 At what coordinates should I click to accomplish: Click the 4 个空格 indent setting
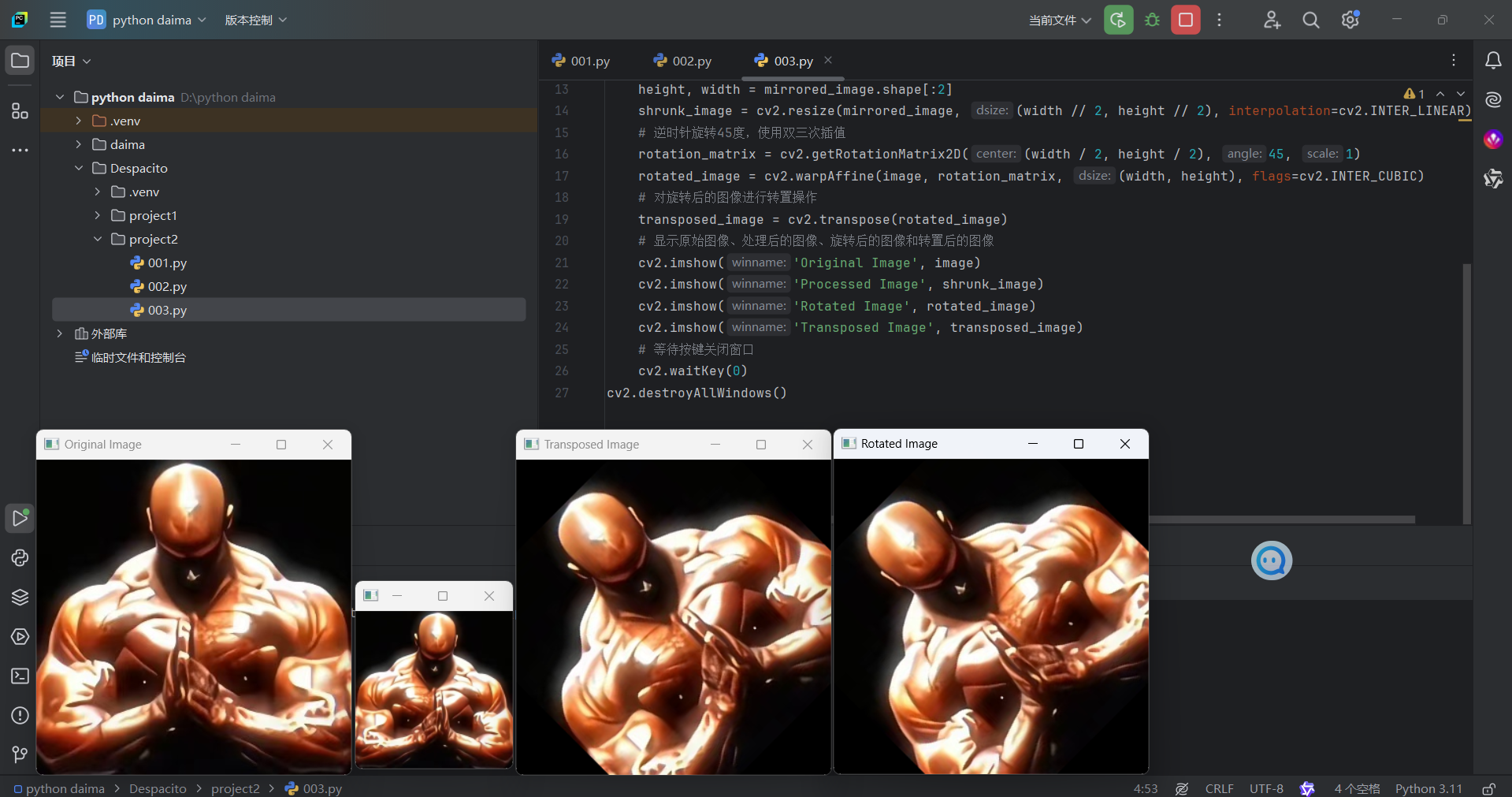tap(1357, 788)
